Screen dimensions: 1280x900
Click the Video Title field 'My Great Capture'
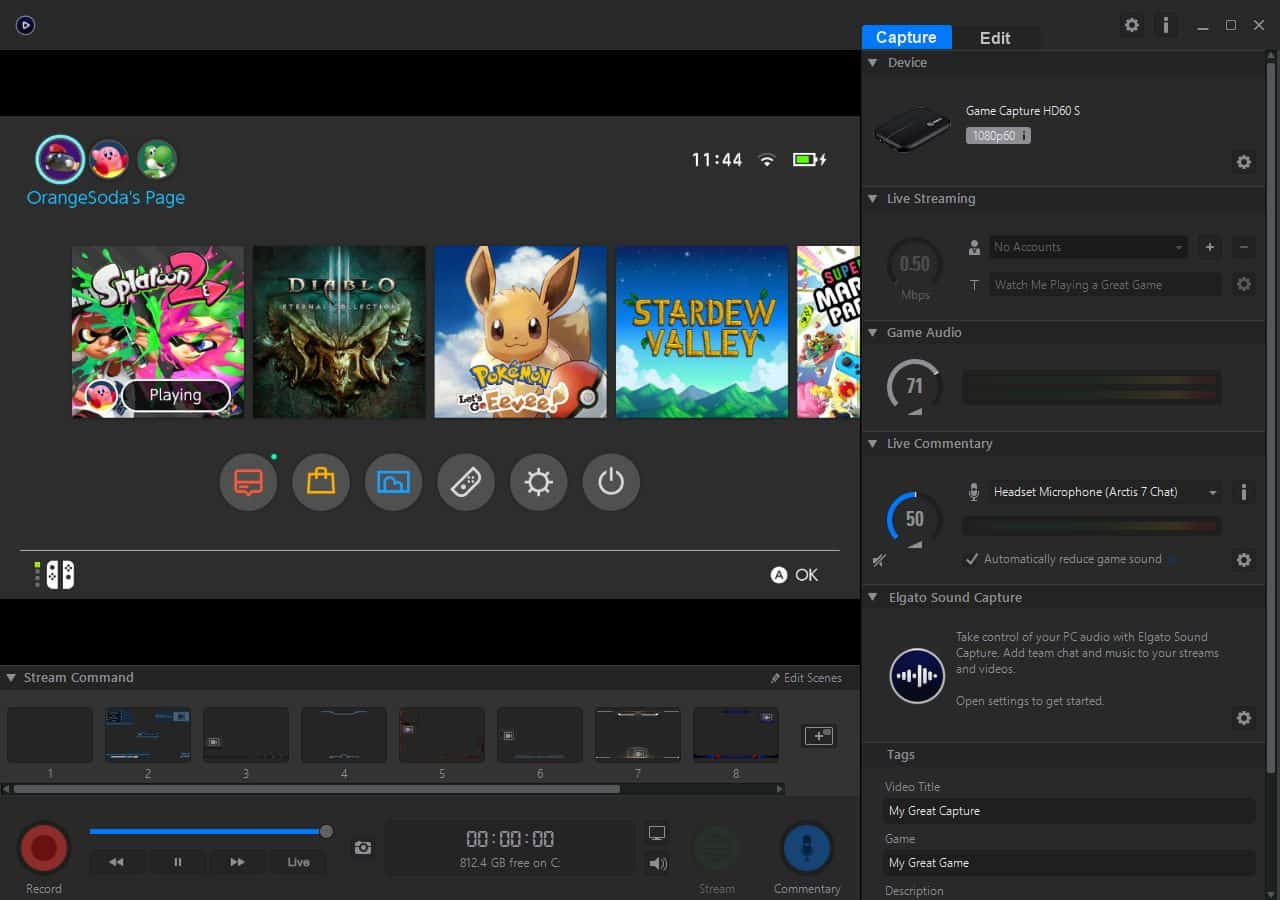pyautogui.click(x=1069, y=811)
